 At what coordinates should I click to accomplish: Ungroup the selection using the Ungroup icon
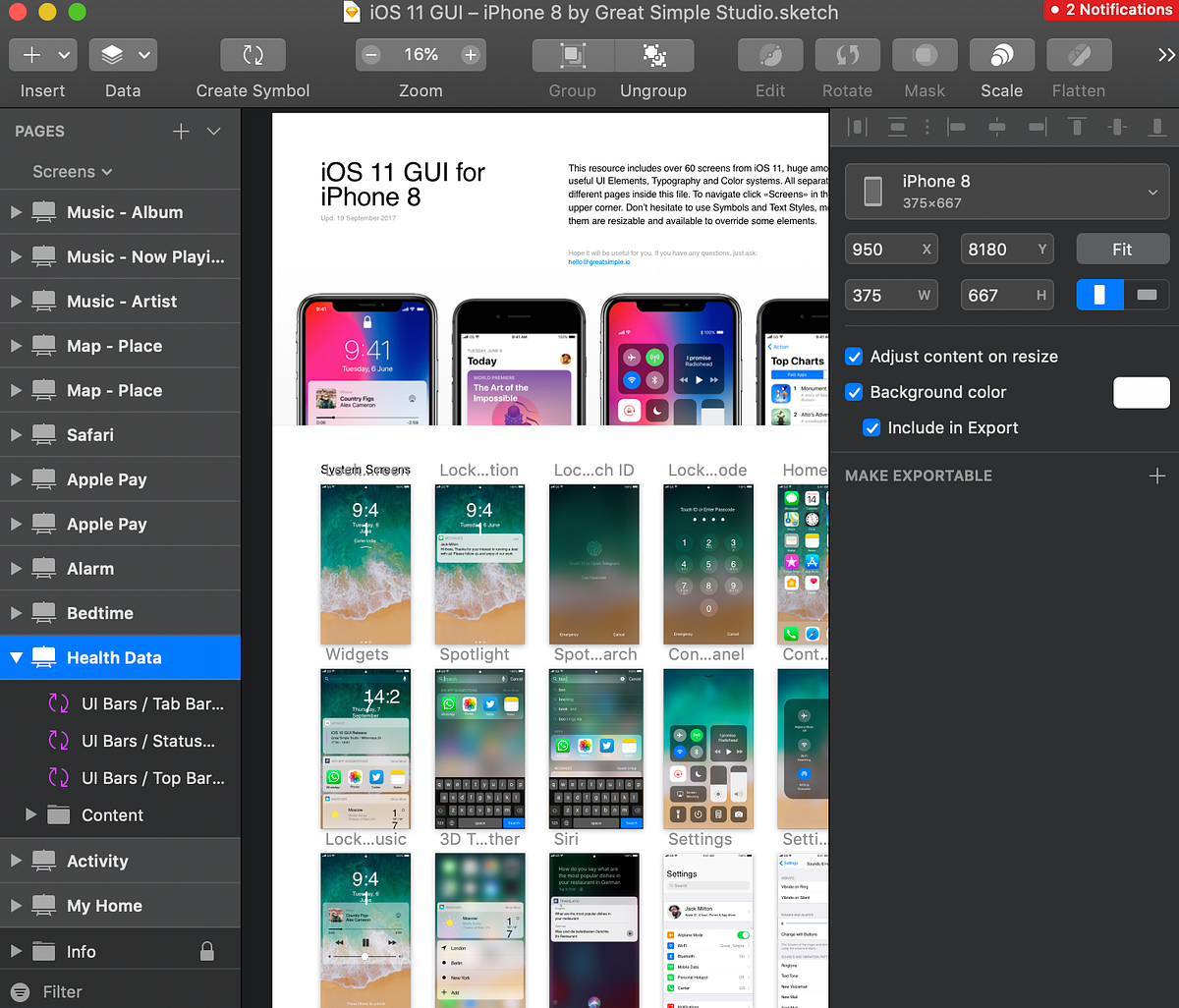[652, 55]
